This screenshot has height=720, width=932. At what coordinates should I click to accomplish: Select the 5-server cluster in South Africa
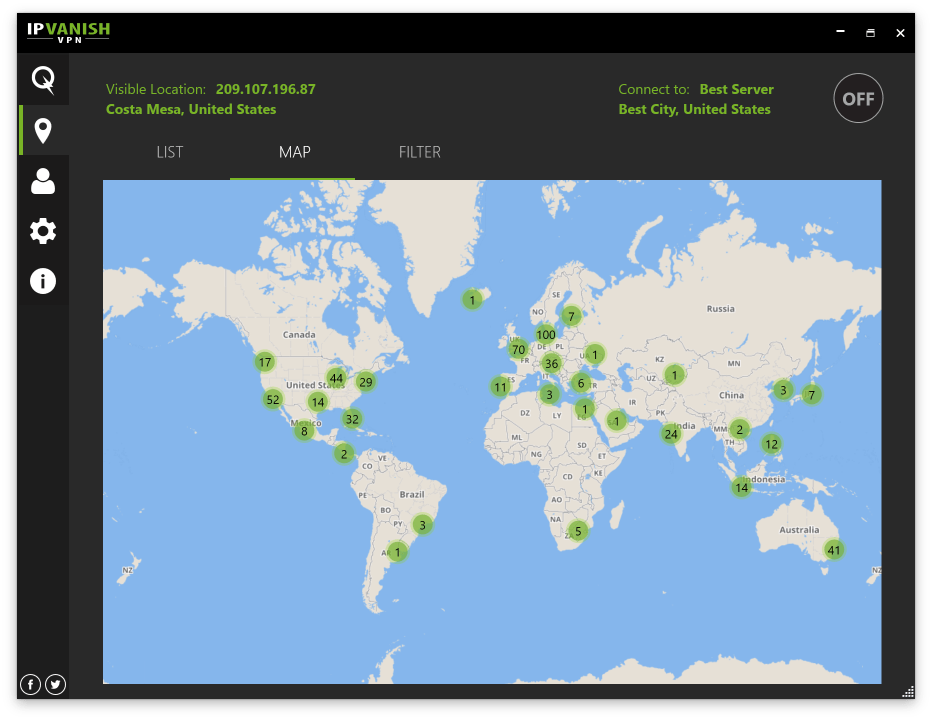click(x=578, y=530)
